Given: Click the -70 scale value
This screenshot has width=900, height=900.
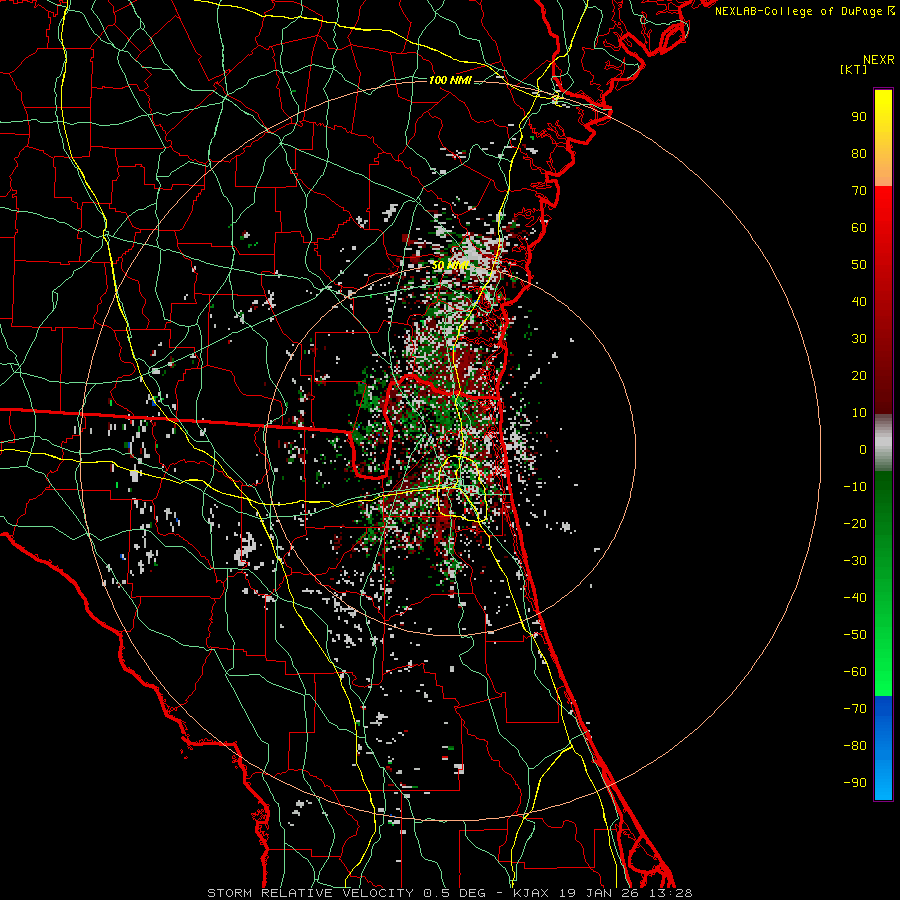Looking at the screenshot, I should (x=855, y=709).
